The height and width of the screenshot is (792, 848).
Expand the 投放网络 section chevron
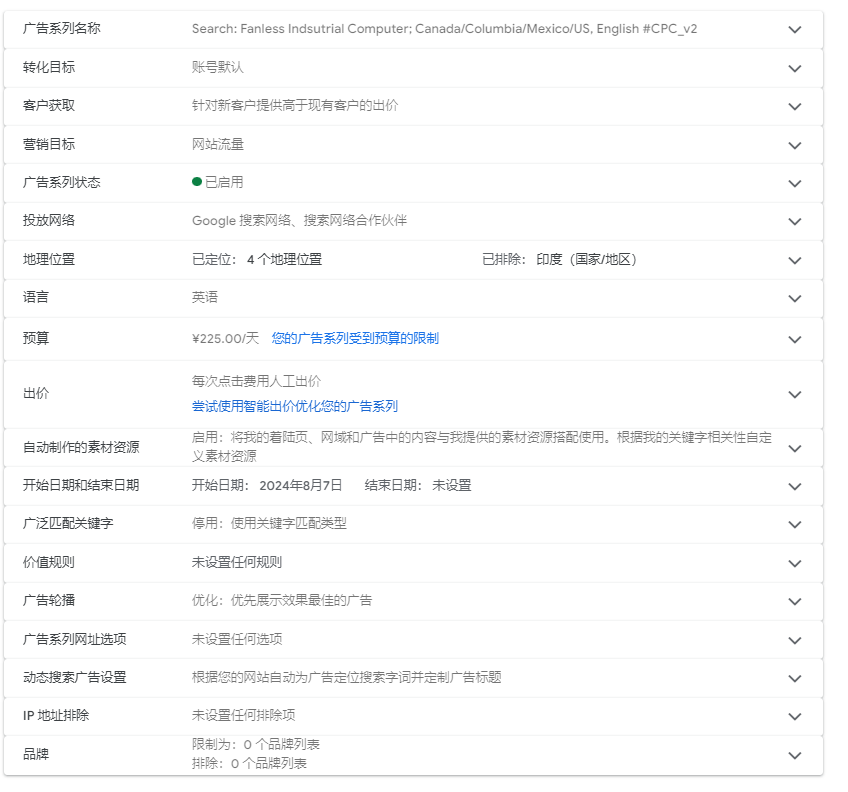coord(795,221)
